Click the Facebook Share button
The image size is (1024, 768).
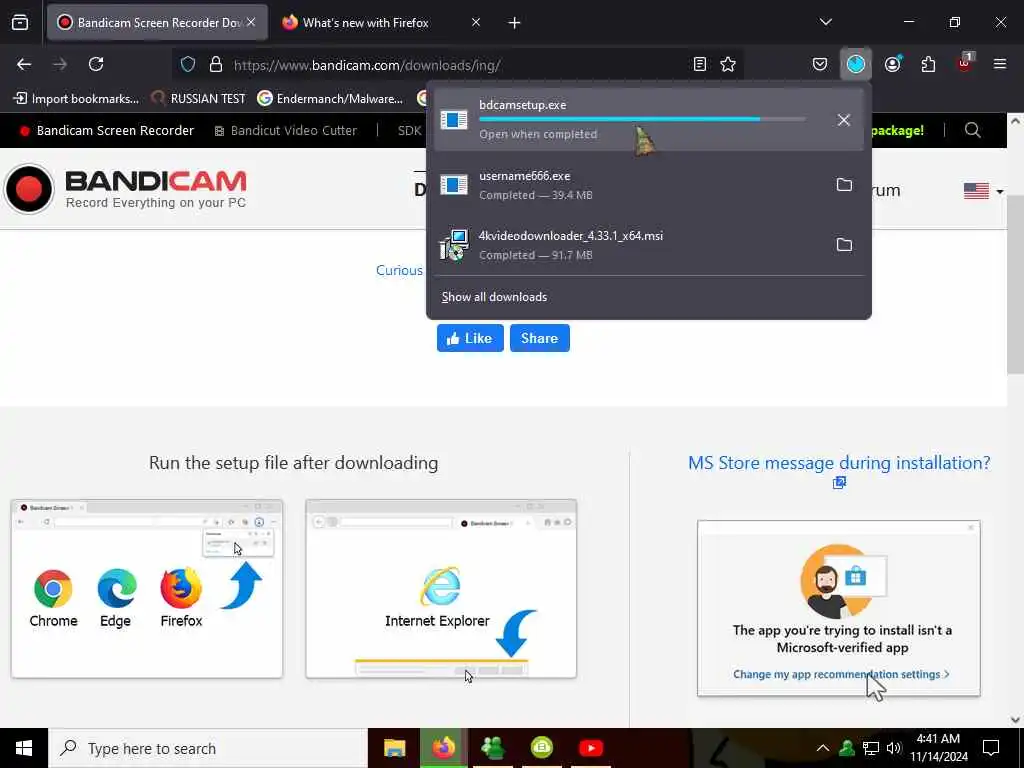click(539, 338)
